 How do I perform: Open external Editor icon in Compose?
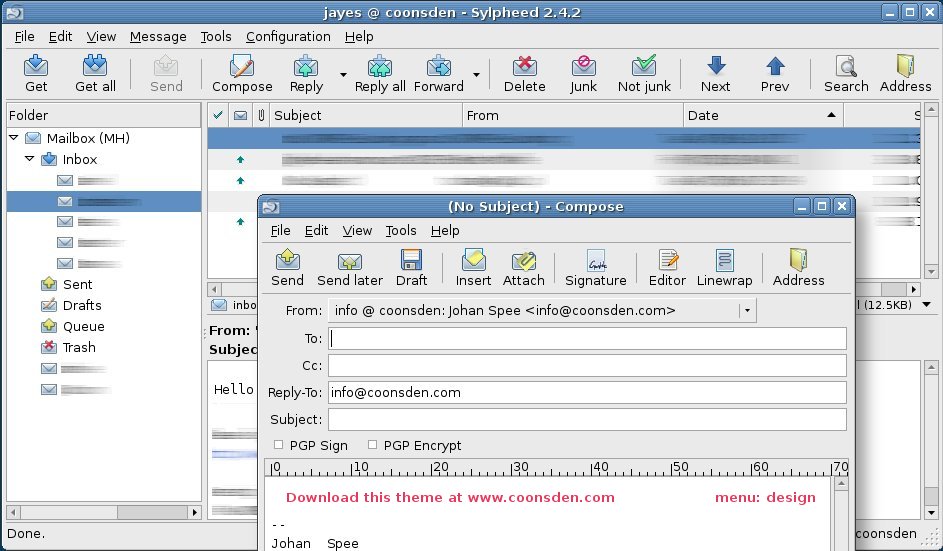(668, 260)
